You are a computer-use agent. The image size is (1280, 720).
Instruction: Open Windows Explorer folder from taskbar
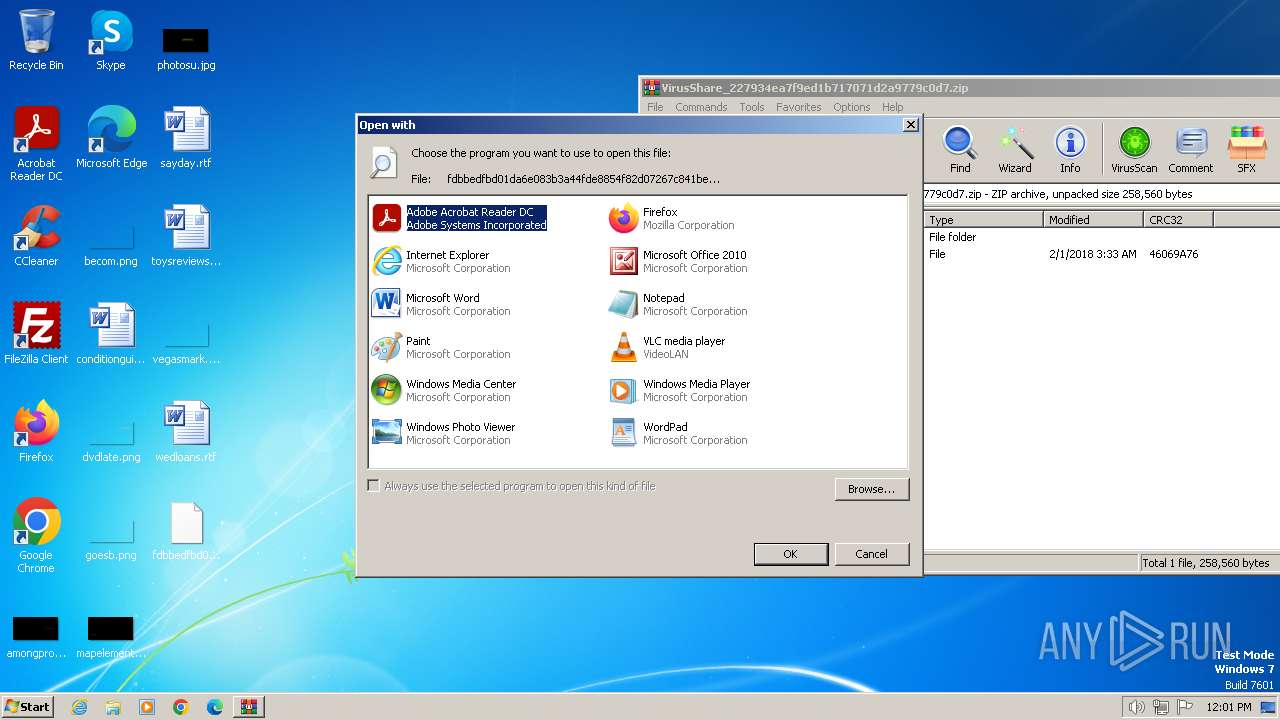coord(113,707)
